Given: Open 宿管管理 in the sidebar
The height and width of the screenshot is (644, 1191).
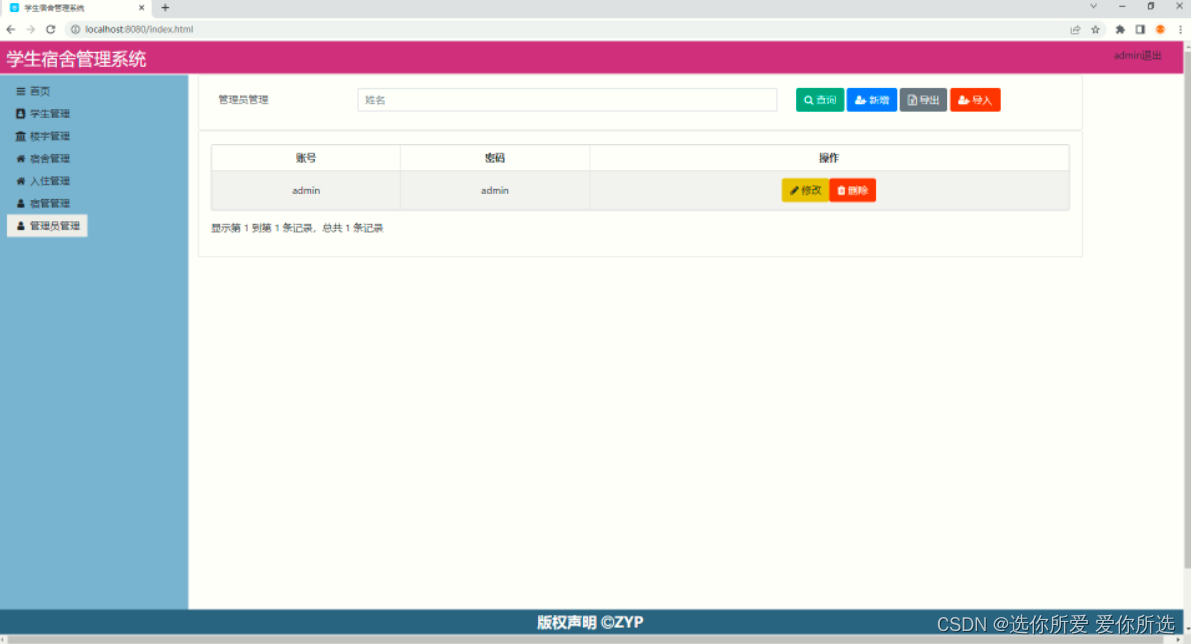Looking at the screenshot, I should coord(43,204).
